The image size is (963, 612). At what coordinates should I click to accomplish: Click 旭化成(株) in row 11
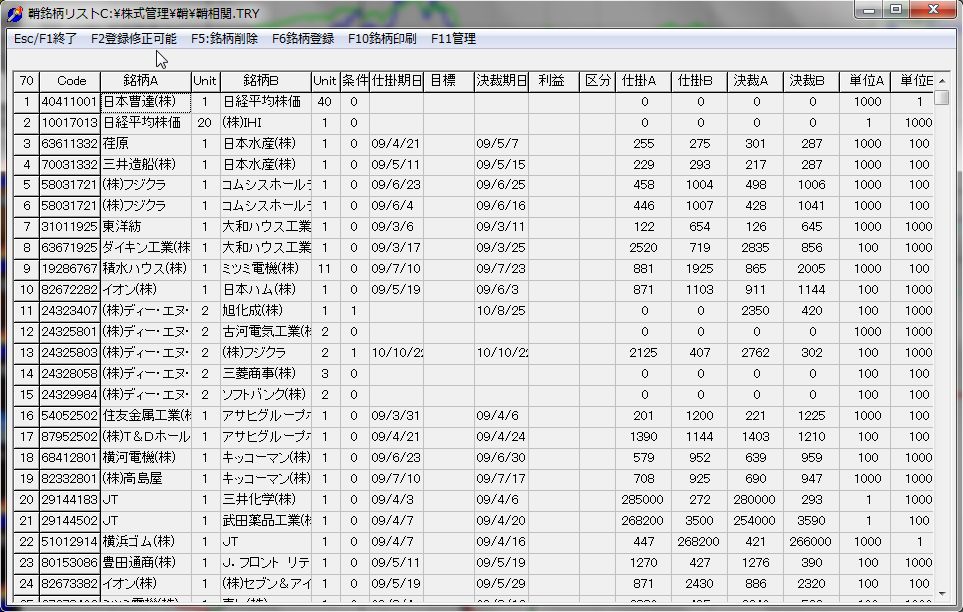click(265, 311)
